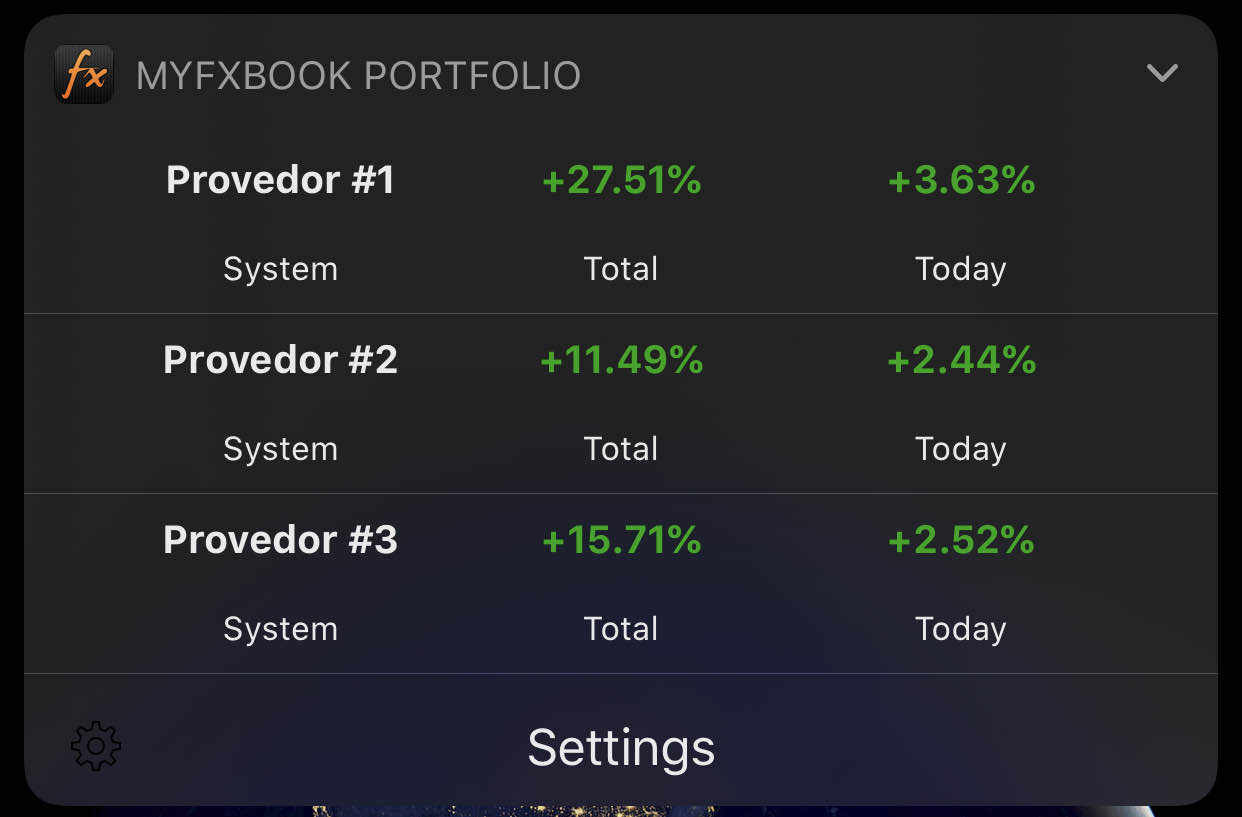
Task: Select the Provedor #2 system name
Action: point(280,360)
